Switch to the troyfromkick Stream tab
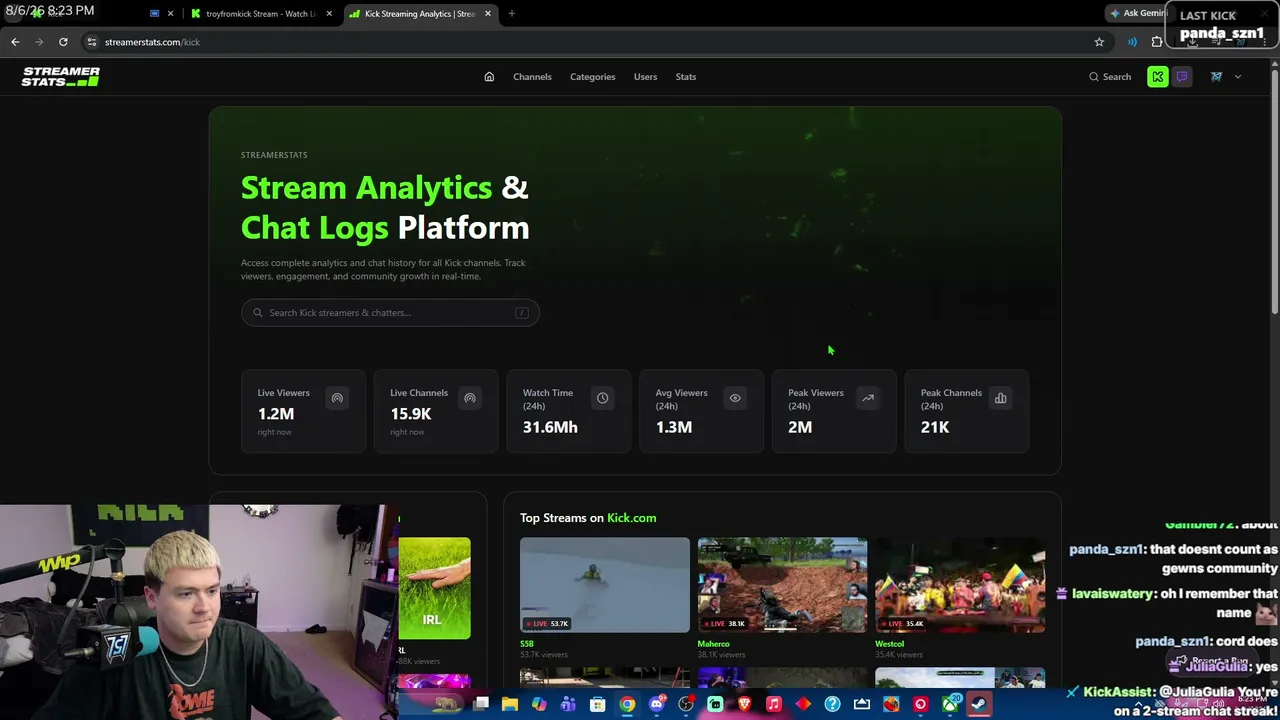Viewport: 1280px width, 720px height. [262, 14]
